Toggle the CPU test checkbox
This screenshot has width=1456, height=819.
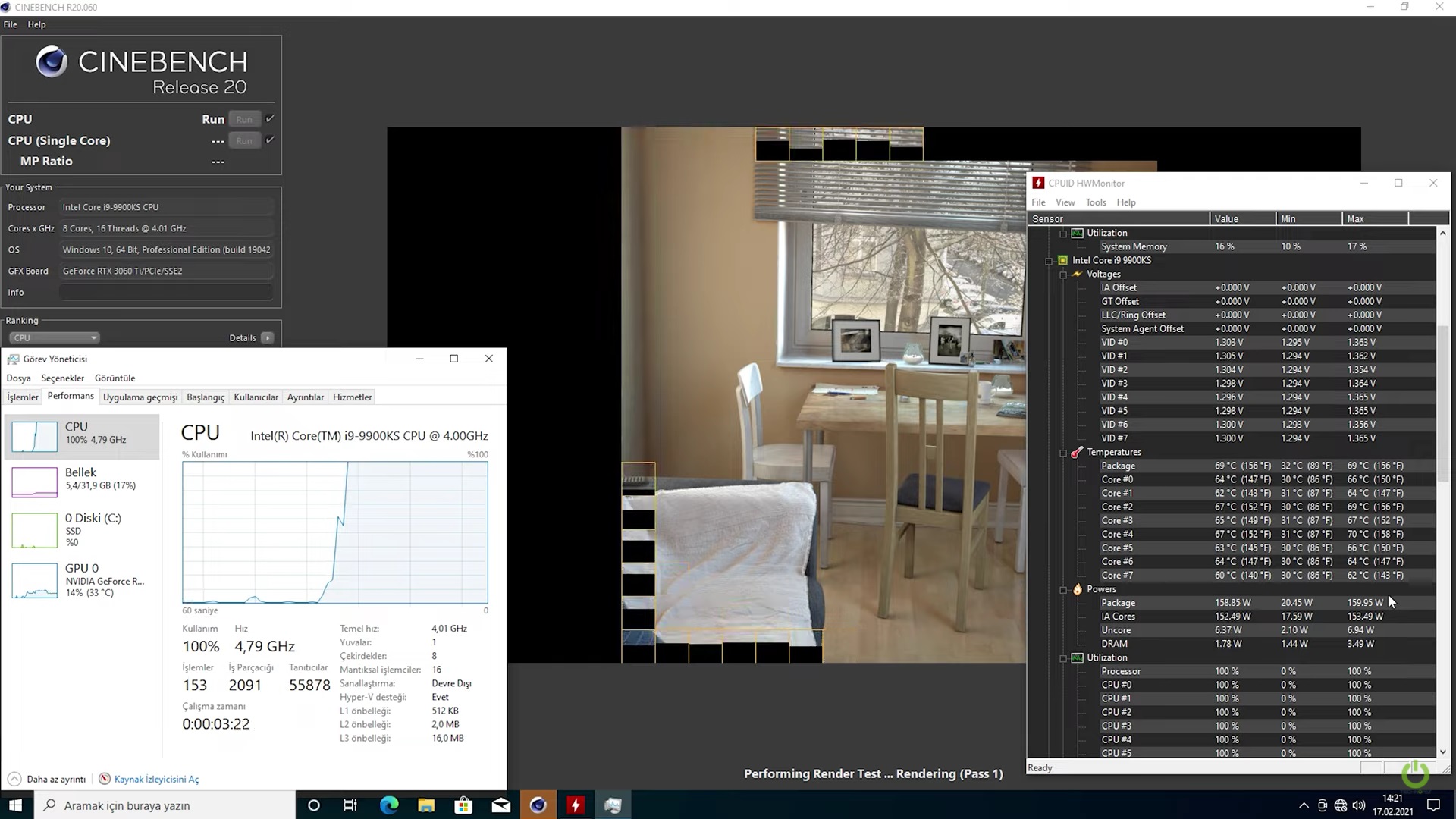[270, 119]
